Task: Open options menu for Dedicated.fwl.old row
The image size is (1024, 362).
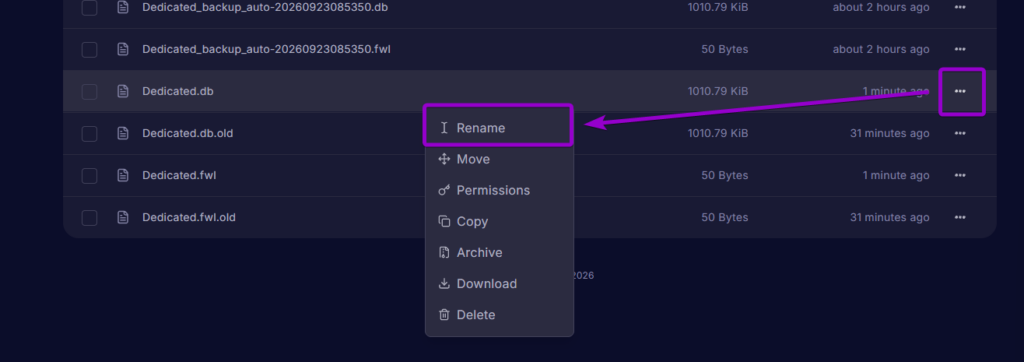Action: 959,217
